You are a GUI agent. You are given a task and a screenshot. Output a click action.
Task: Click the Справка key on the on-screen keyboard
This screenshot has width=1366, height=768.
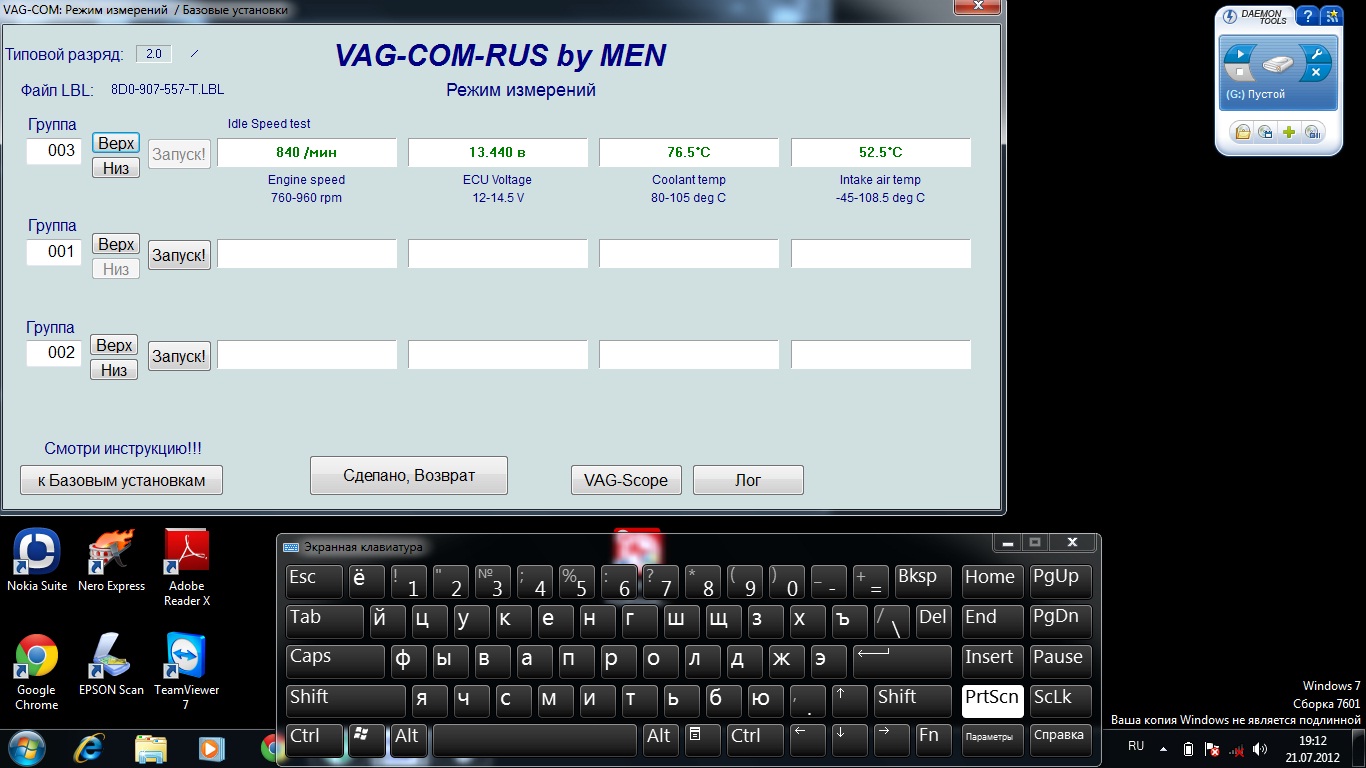[x=1061, y=740]
